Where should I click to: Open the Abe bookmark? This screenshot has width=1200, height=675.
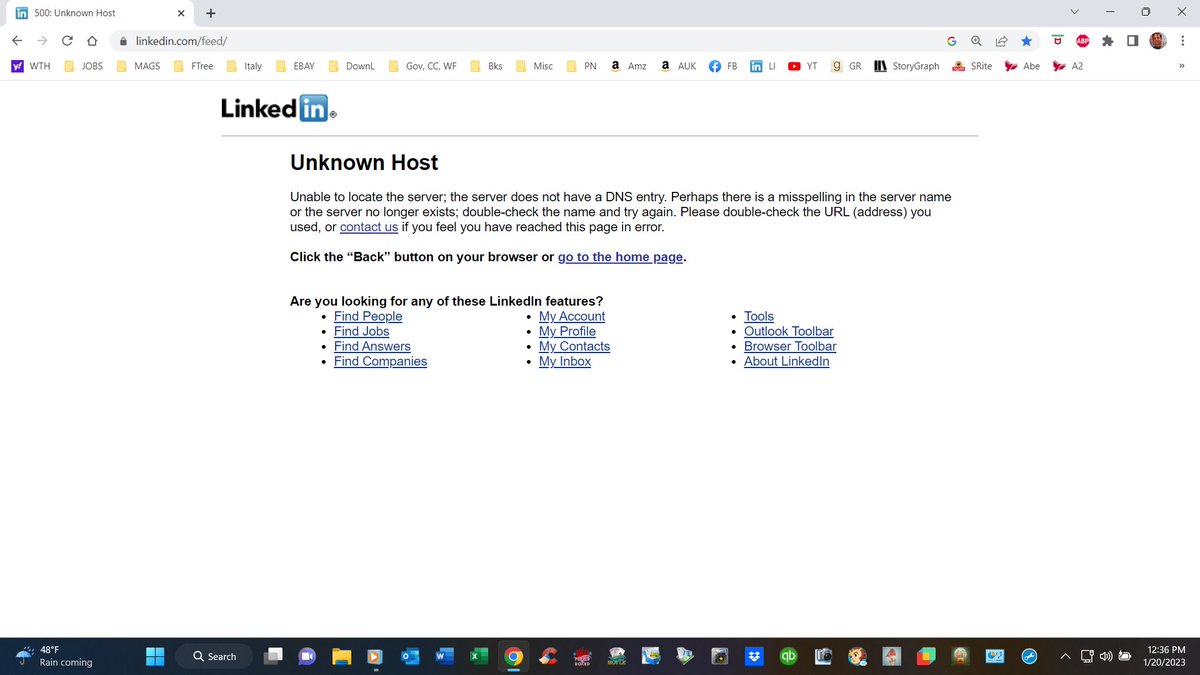tap(1023, 66)
